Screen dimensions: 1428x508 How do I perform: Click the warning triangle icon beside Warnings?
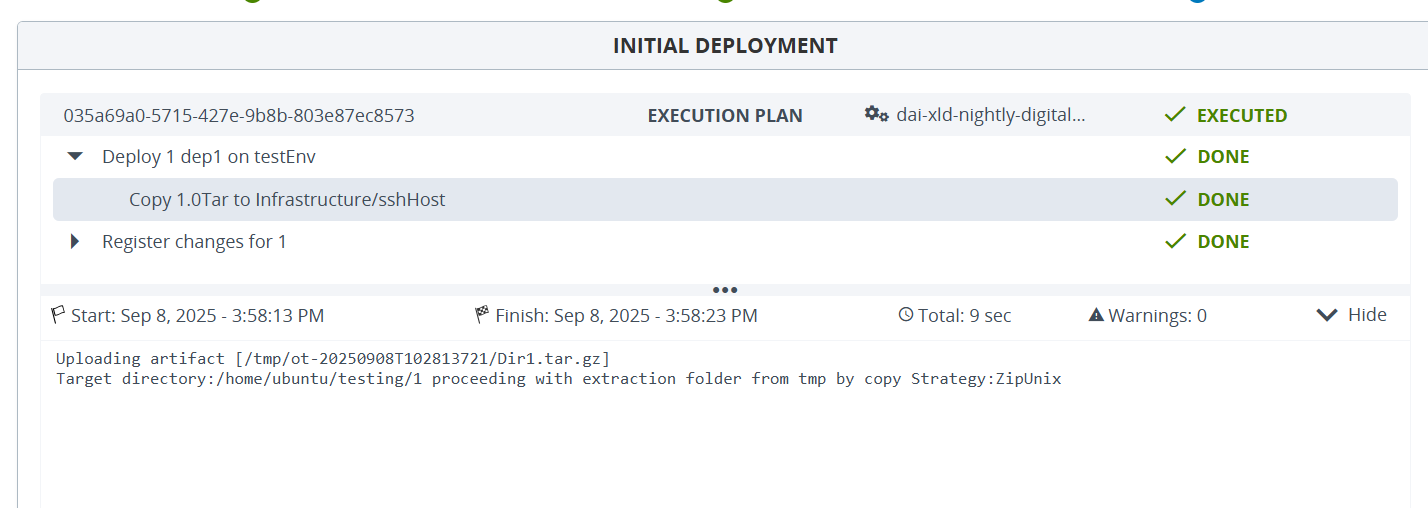1096,315
